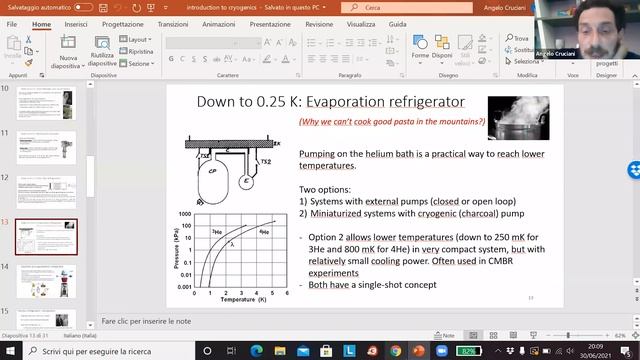Open the Layout dropdown

point(136,39)
